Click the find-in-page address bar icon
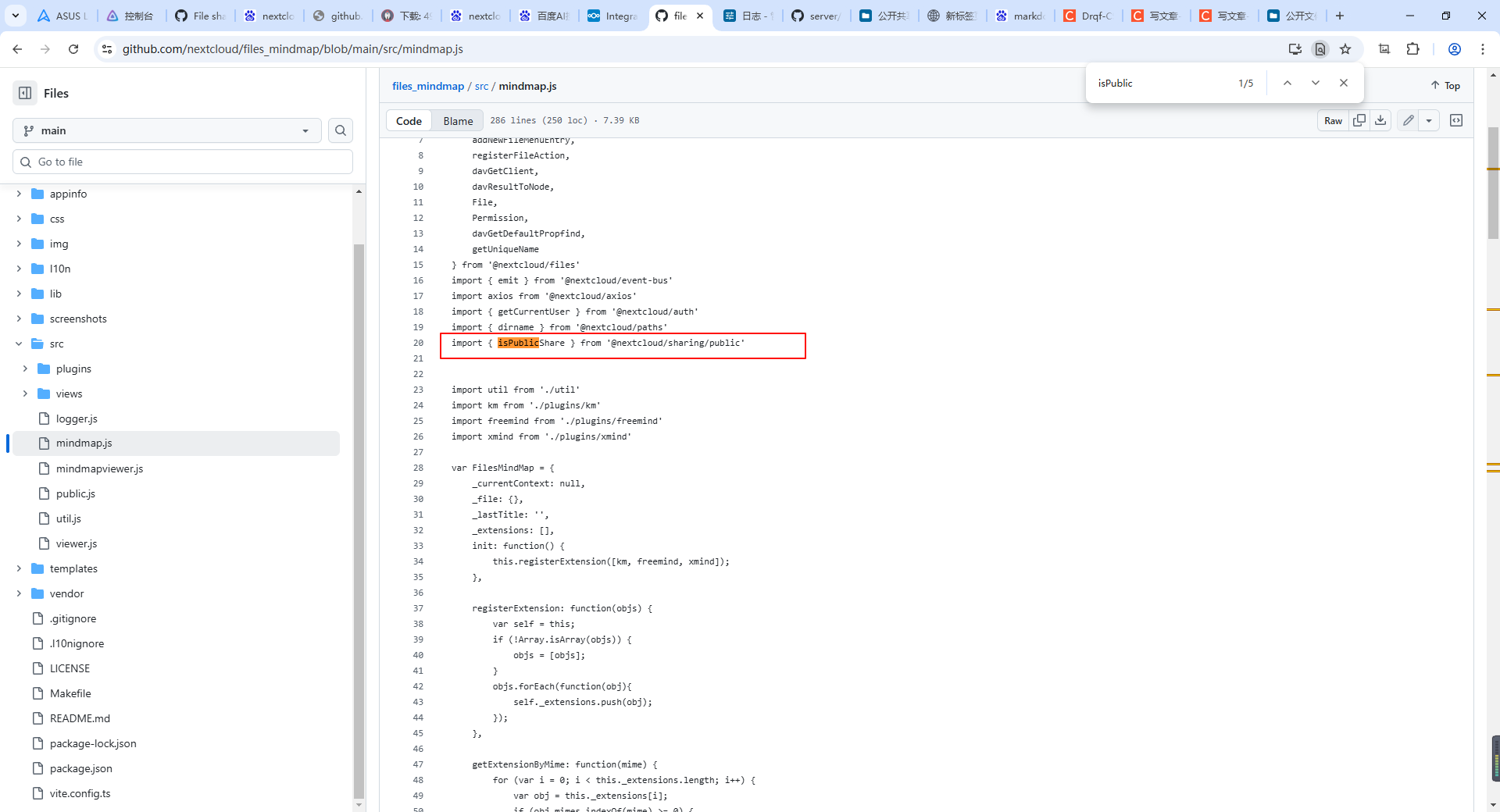1500x812 pixels. [x=1320, y=49]
